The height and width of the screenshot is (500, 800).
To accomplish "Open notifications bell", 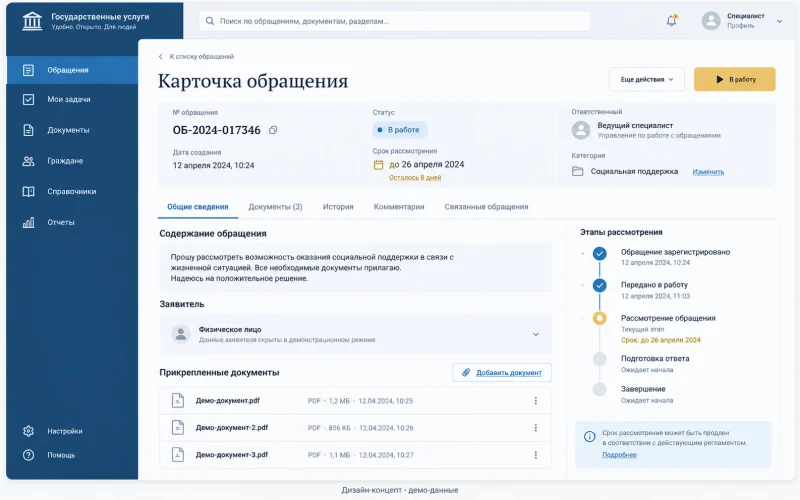I will (x=671, y=20).
